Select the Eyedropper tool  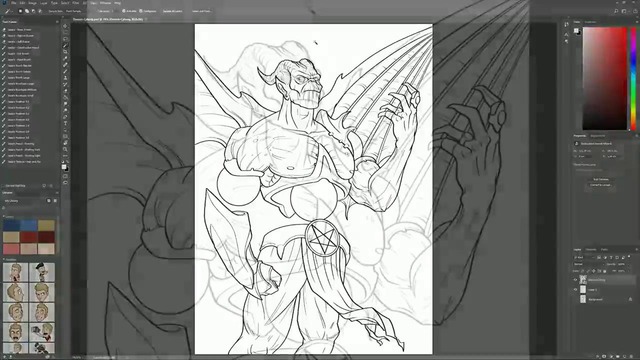click(x=65, y=58)
